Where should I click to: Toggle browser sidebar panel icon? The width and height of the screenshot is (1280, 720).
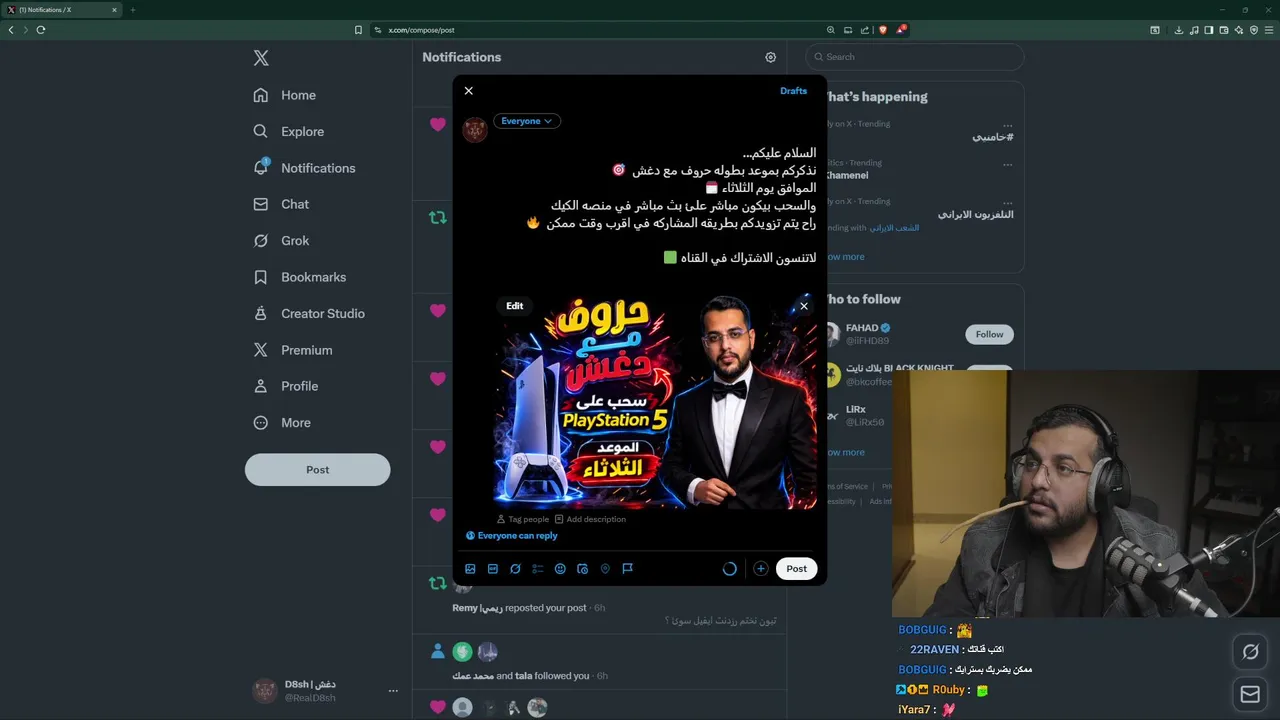pos(1209,30)
